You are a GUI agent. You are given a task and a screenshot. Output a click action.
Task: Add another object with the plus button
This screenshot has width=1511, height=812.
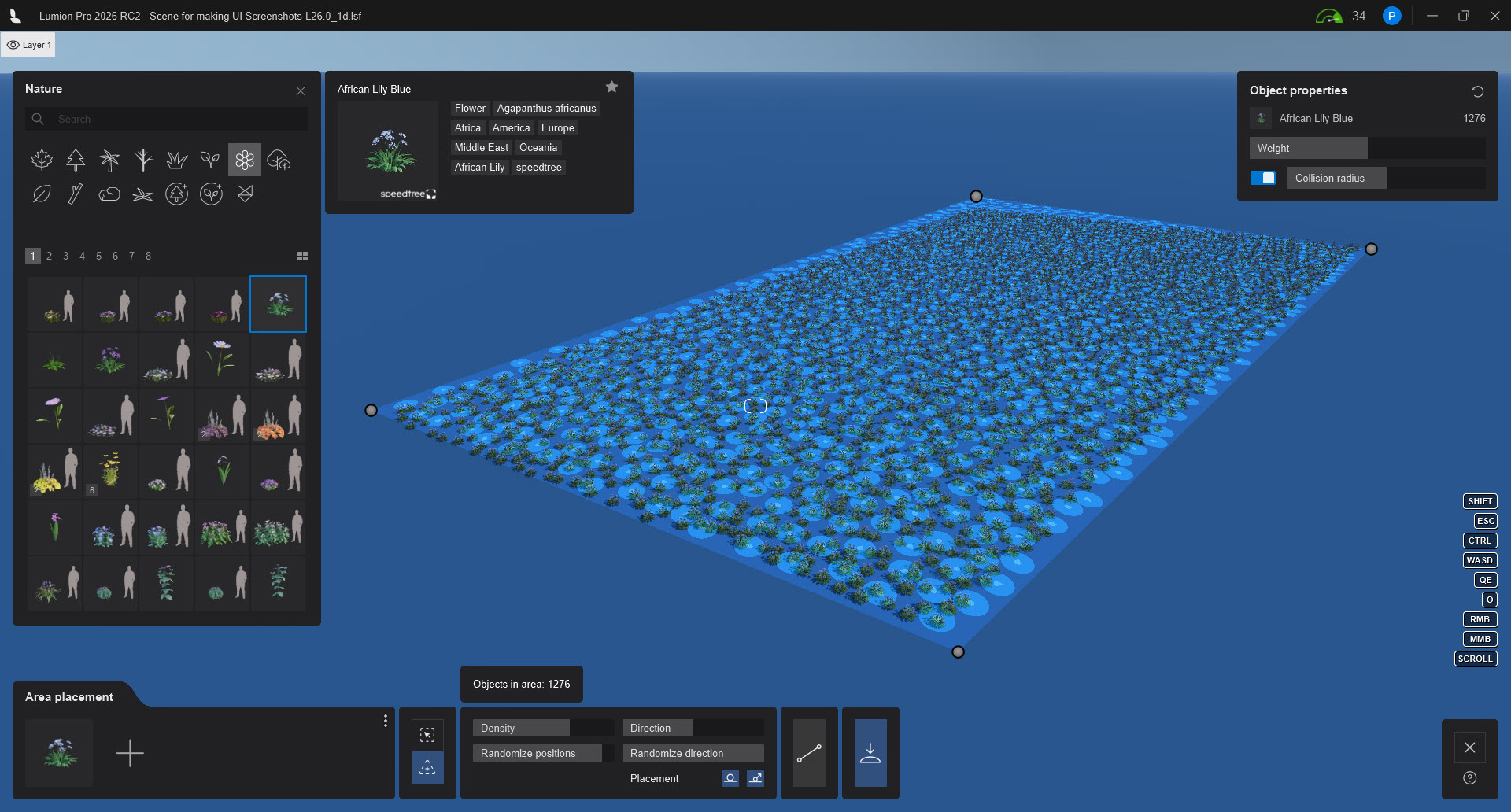point(130,753)
